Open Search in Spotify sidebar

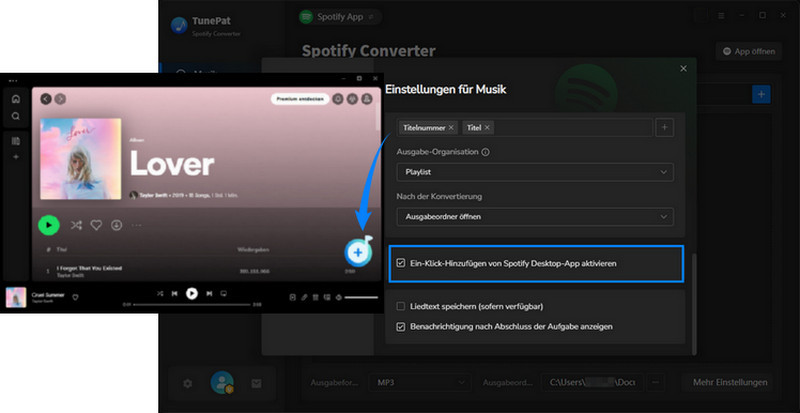pos(16,116)
